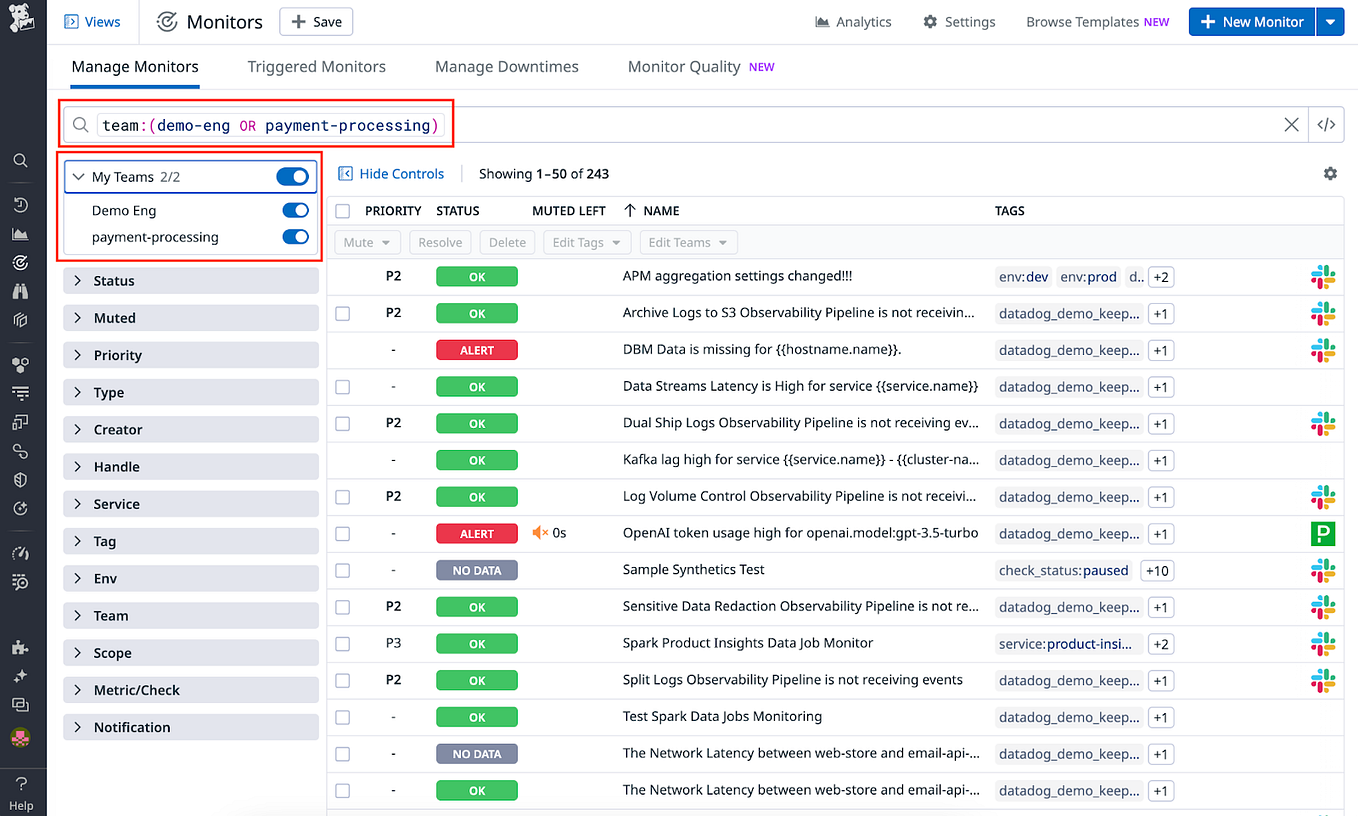This screenshot has width=1358, height=816.
Task: Open the Manage Downtimes tab
Action: pyautogui.click(x=506, y=66)
